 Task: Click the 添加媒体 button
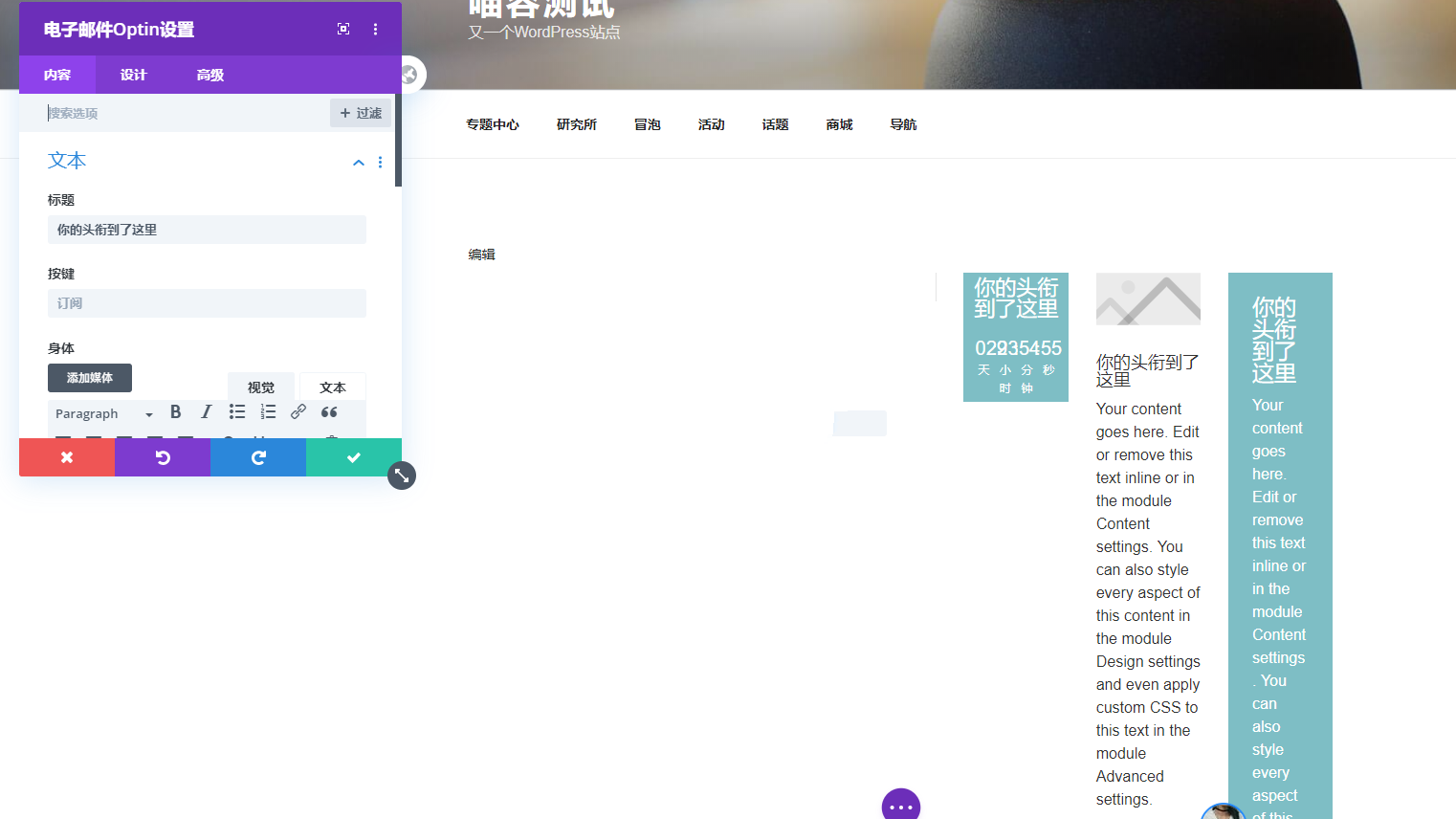click(90, 378)
